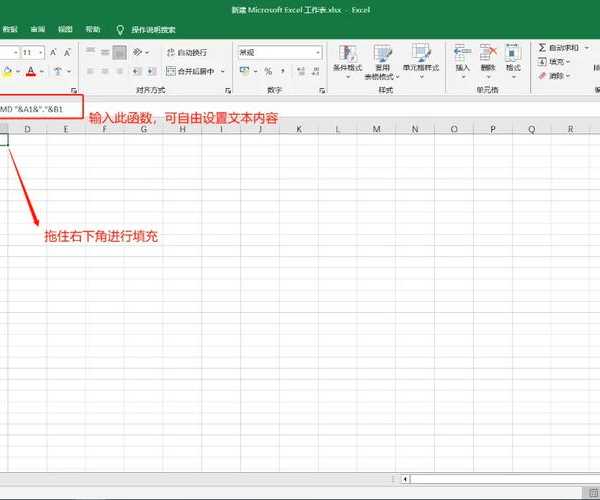Viewport: 600px width, 500px height.
Task: Click the 自动求和 AutoSum sigma icon
Action: pos(543,47)
